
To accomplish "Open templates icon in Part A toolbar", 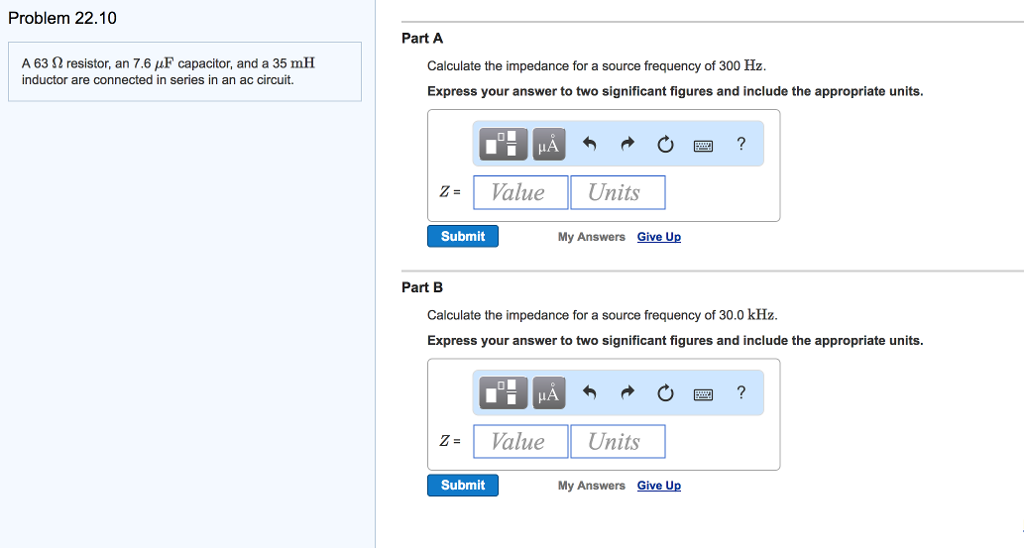I will (504, 145).
